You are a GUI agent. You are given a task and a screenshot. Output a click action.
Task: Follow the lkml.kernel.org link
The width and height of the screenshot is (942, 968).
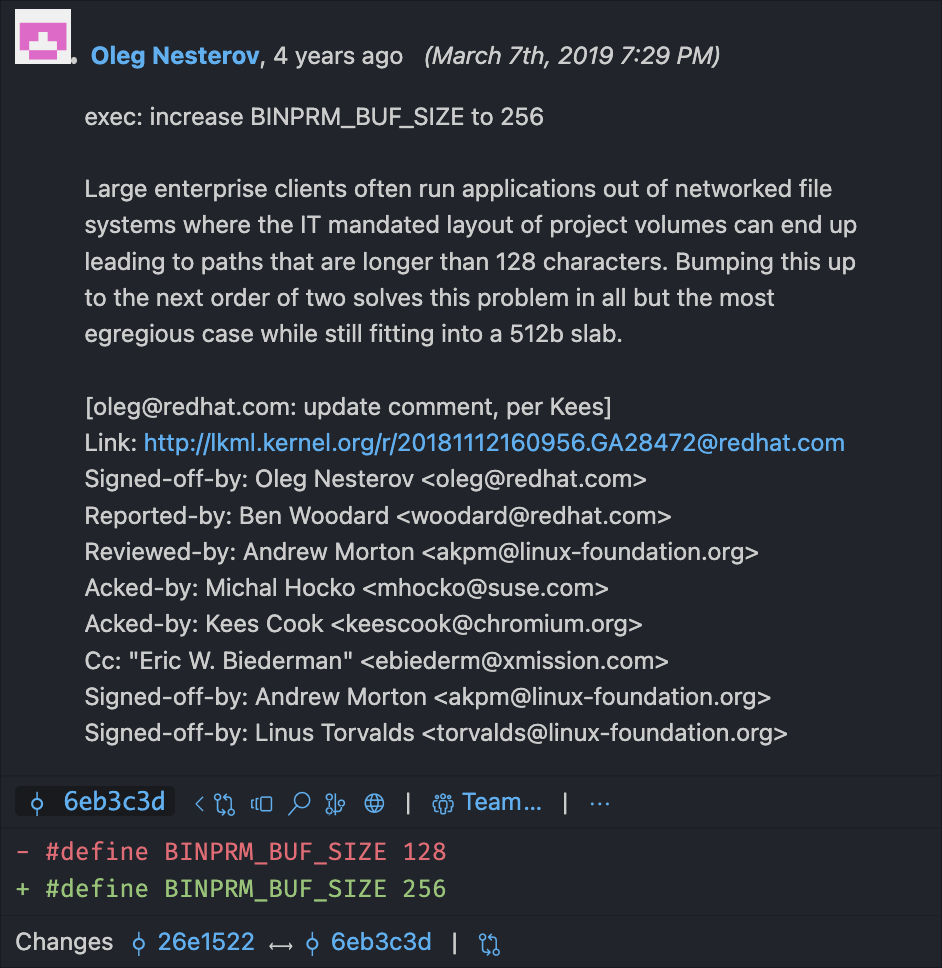pos(493,442)
